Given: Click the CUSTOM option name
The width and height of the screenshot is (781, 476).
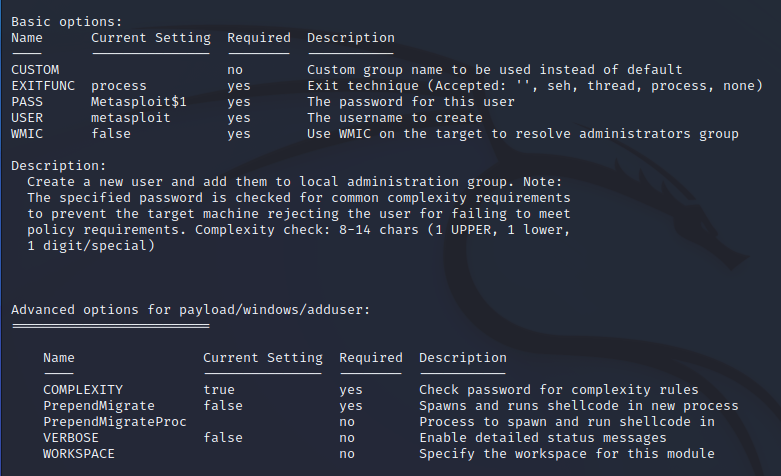Looking at the screenshot, I should (x=35, y=70).
